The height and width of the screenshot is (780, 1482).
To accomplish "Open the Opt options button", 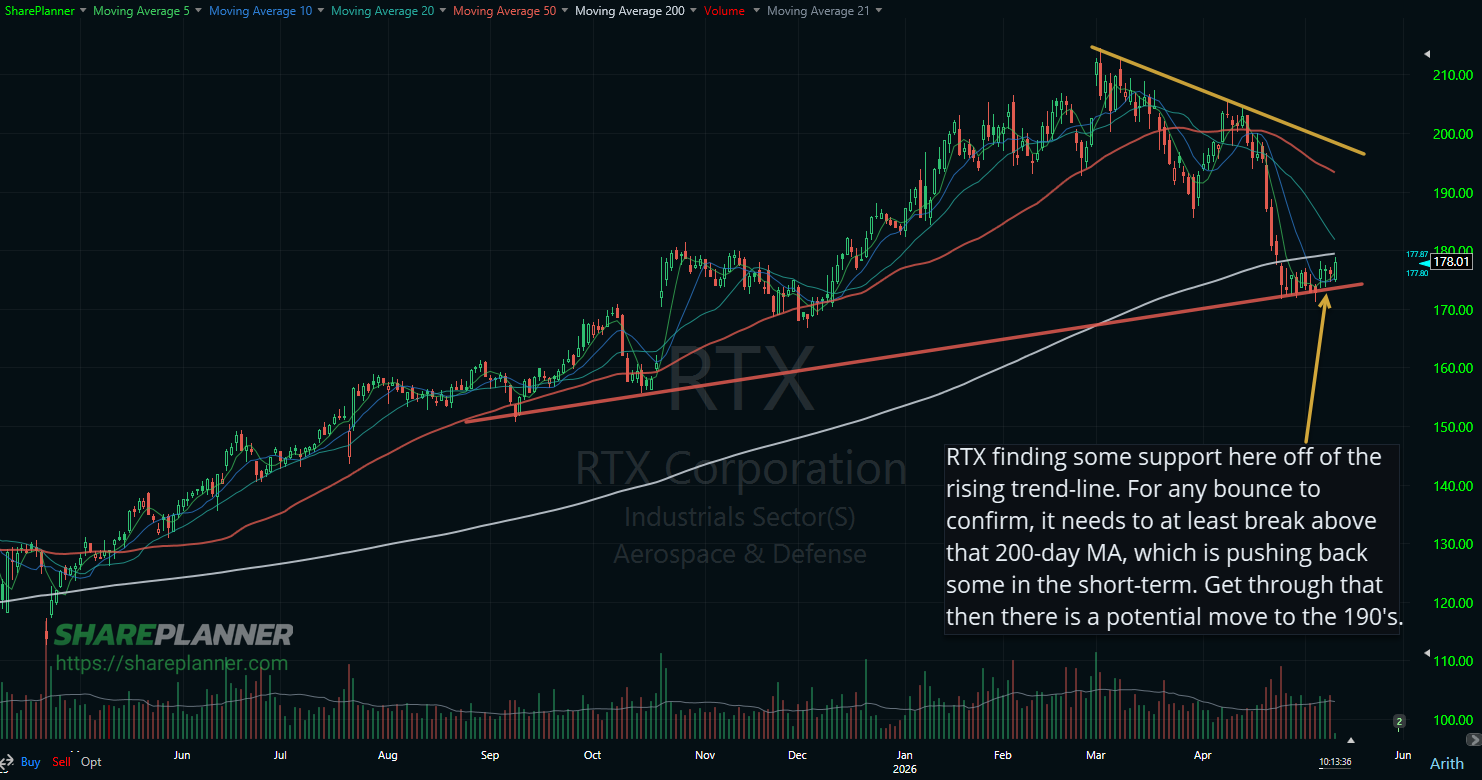I will point(91,762).
